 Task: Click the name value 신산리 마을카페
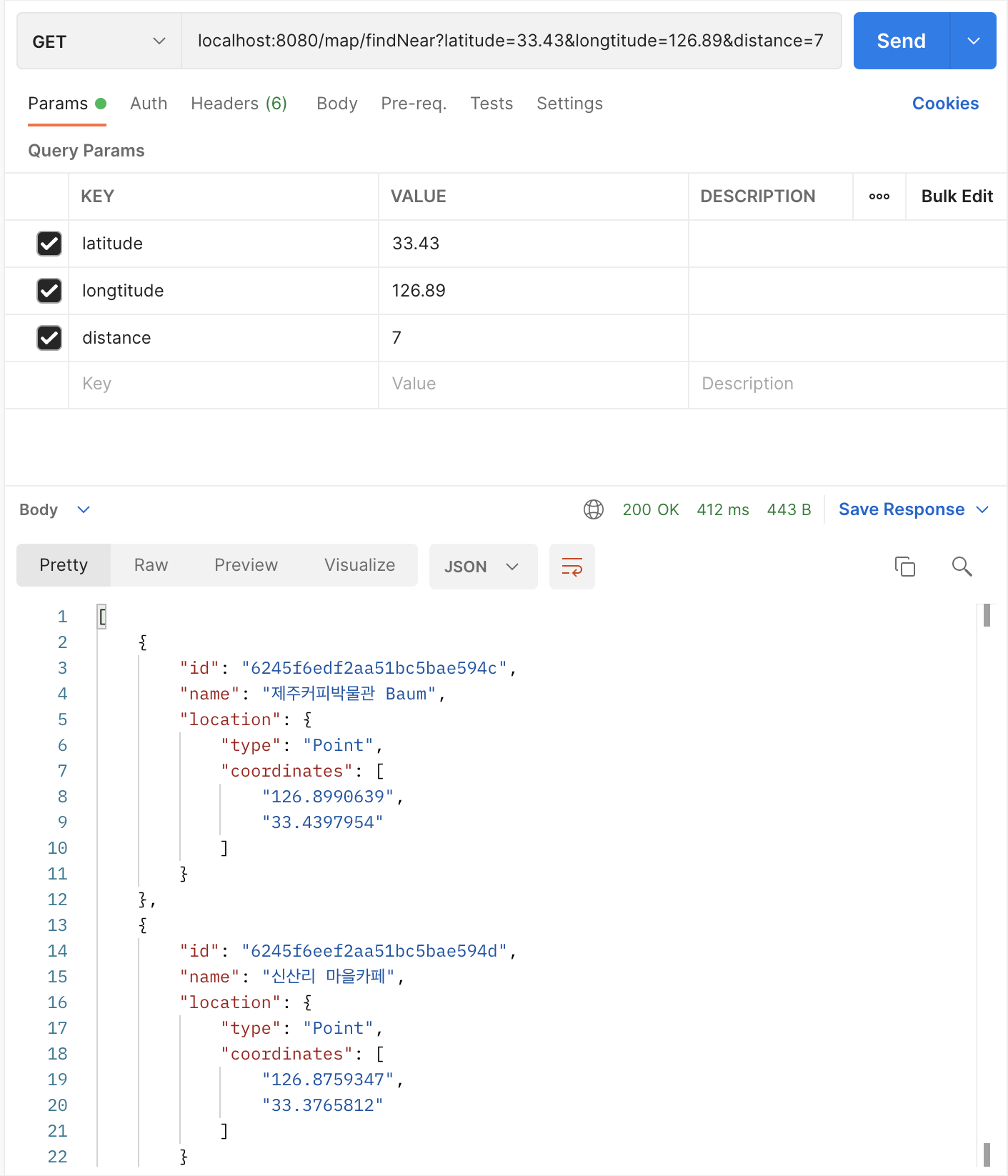(x=329, y=977)
